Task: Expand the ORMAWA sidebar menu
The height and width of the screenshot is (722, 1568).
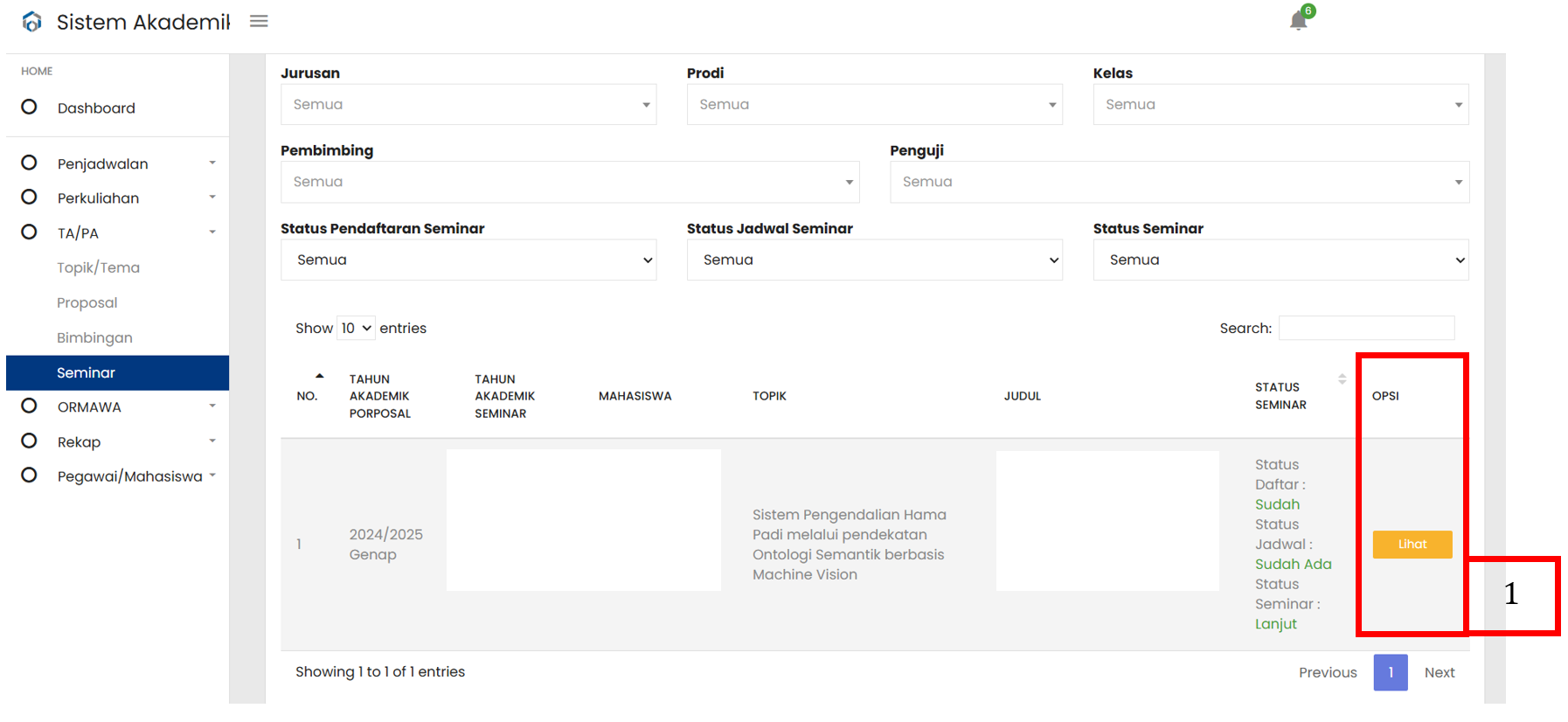Action: pos(117,406)
